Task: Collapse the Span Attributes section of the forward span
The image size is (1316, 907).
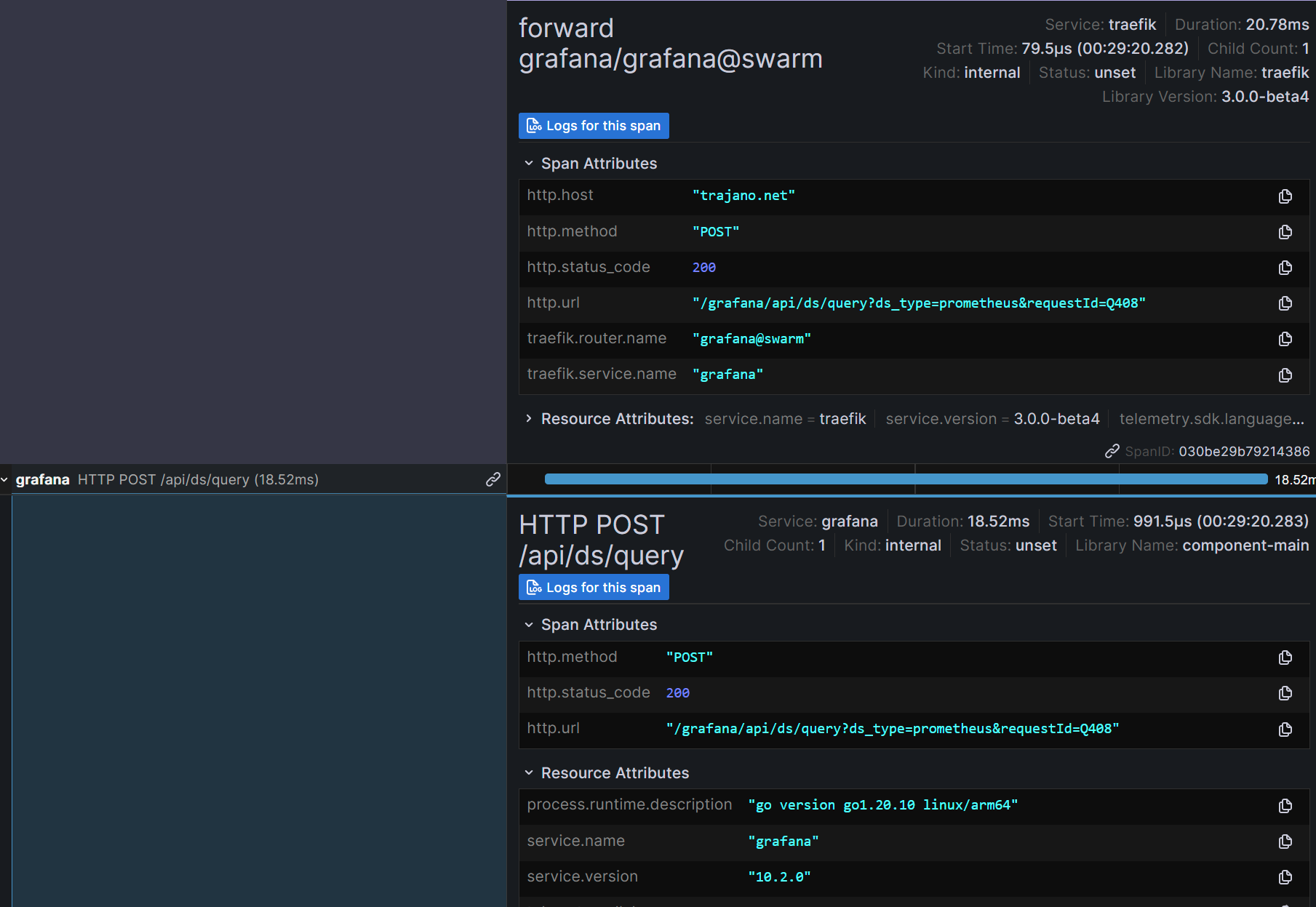Action: 530,163
